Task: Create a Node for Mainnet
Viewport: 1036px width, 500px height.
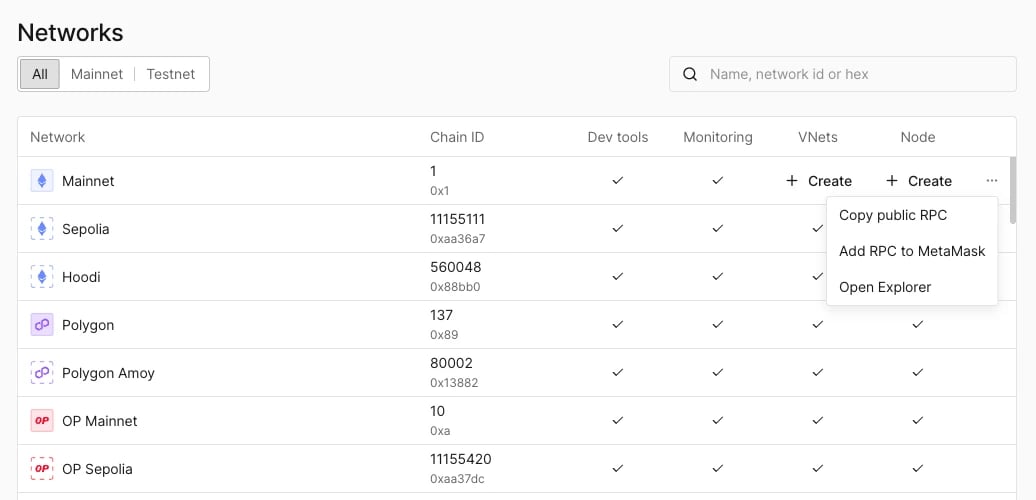Action: click(x=918, y=181)
